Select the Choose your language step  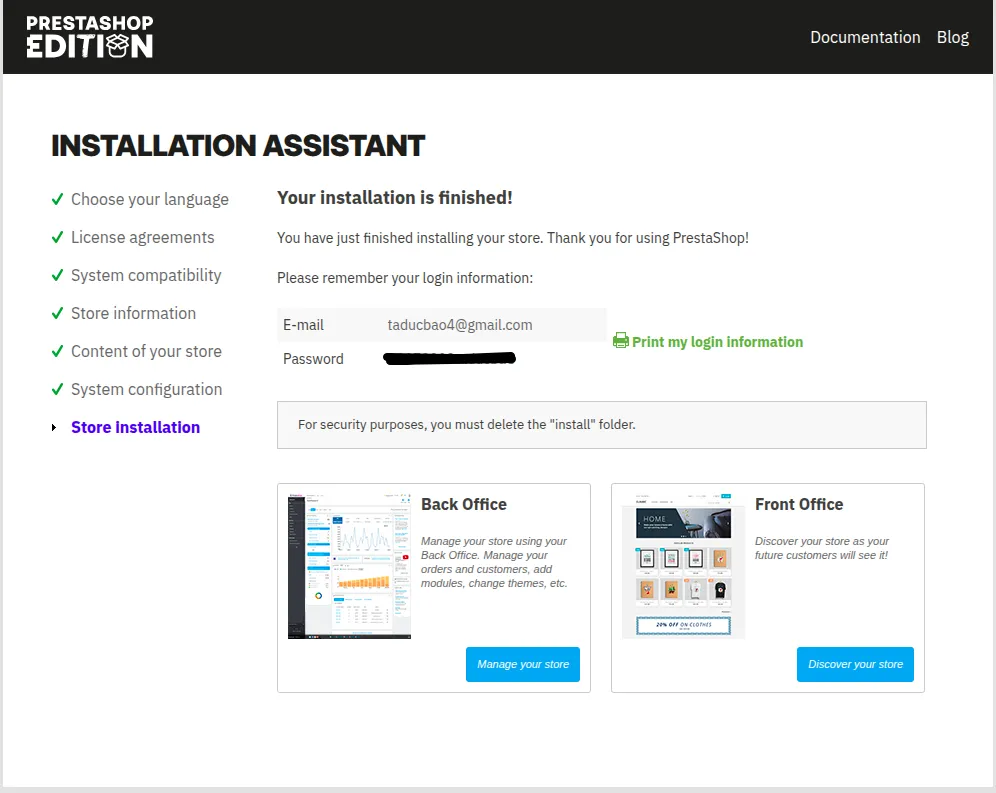click(x=149, y=199)
